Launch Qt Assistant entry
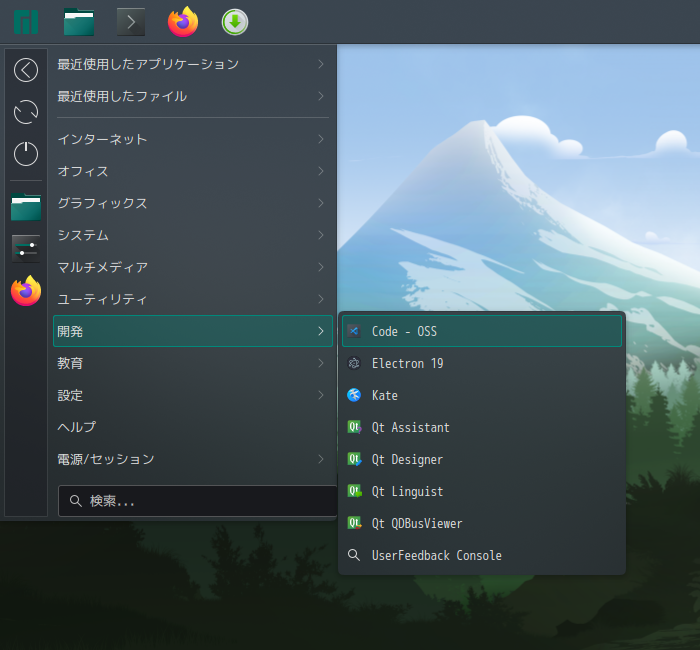The width and height of the screenshot is (700, 650). tap(482, 427)
